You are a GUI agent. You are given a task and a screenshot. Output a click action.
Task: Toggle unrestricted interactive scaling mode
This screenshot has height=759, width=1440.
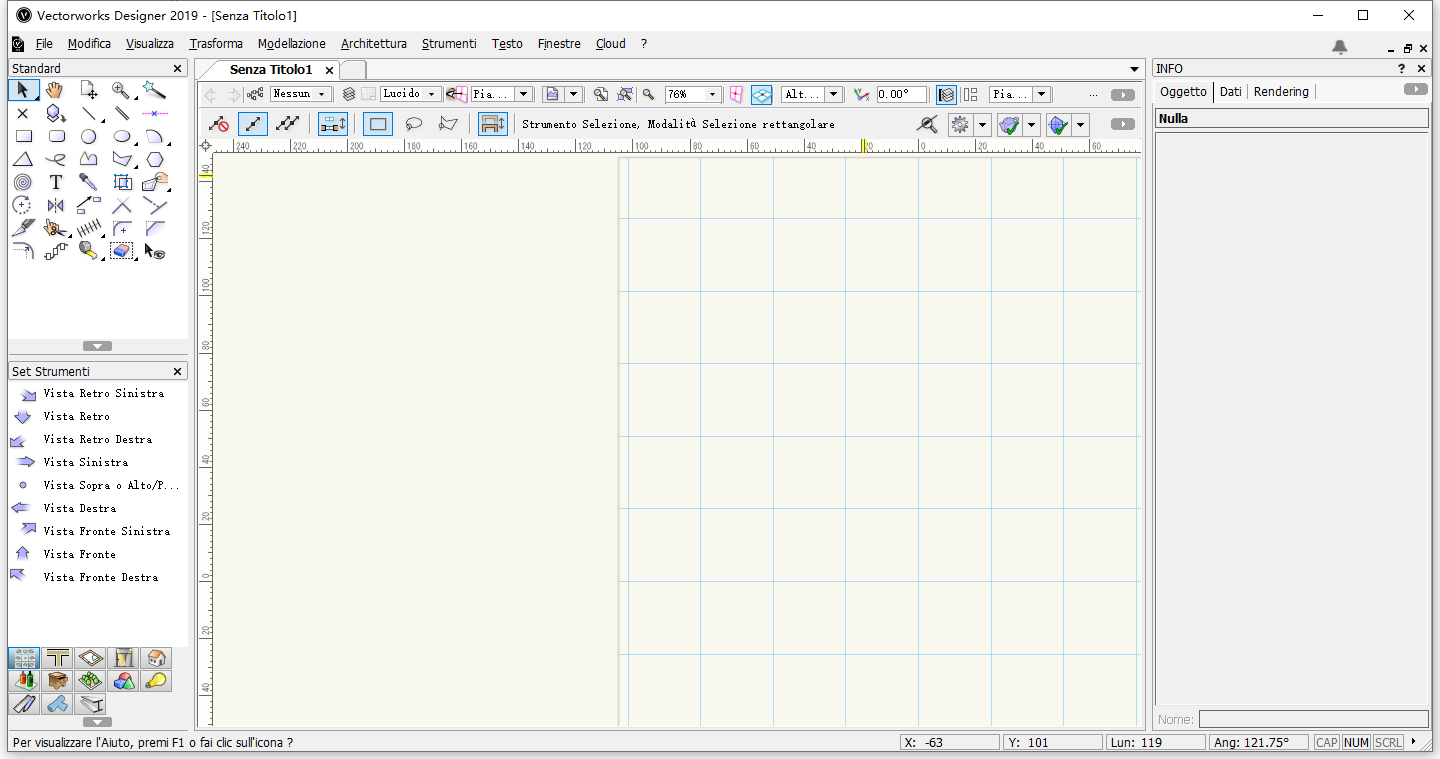288,124
